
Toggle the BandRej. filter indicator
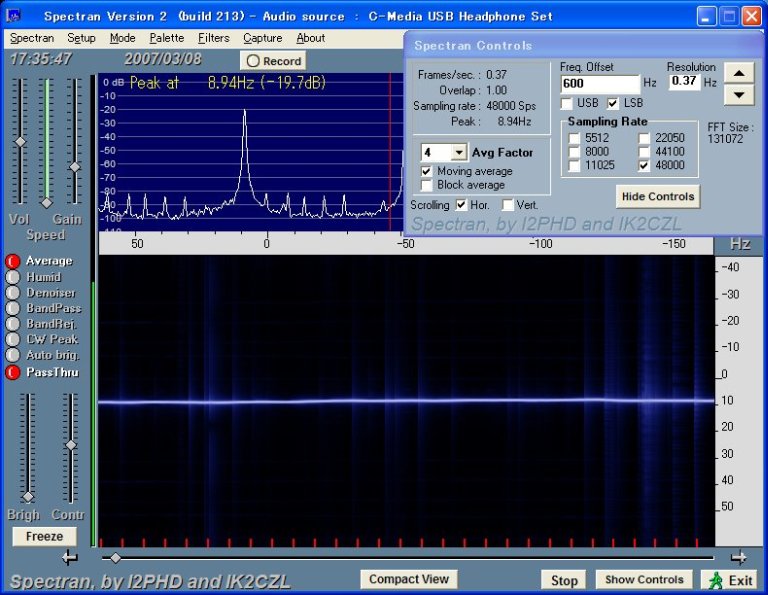click(13, 324)
